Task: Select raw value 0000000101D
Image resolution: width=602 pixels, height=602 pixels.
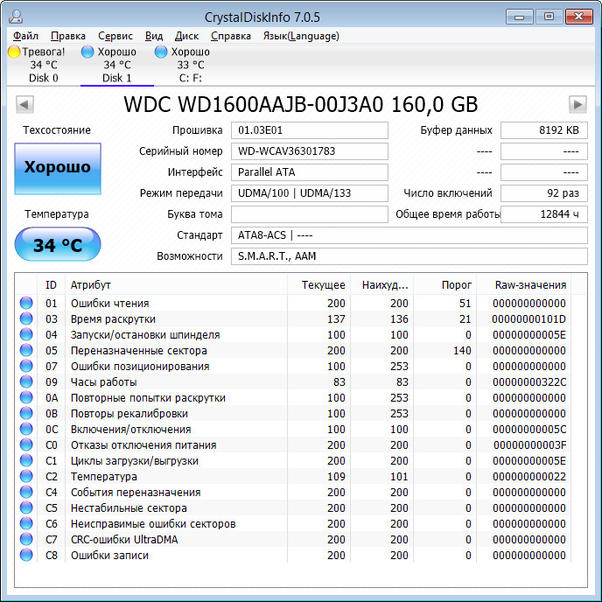Action: [x=529, y=319]
